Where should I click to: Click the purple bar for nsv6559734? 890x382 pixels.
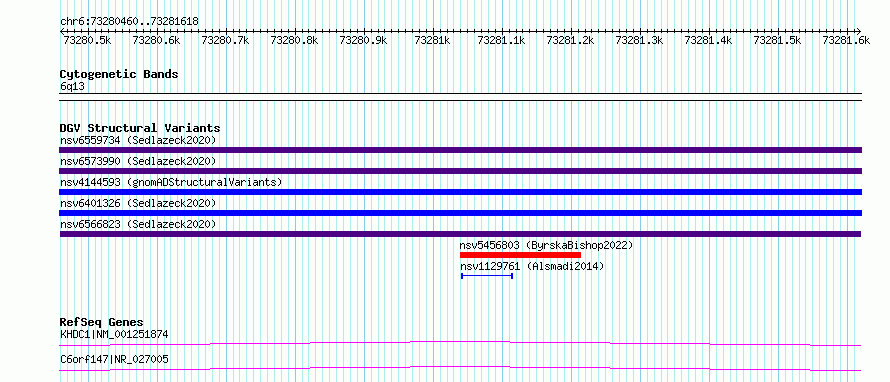tap(460, 150)
